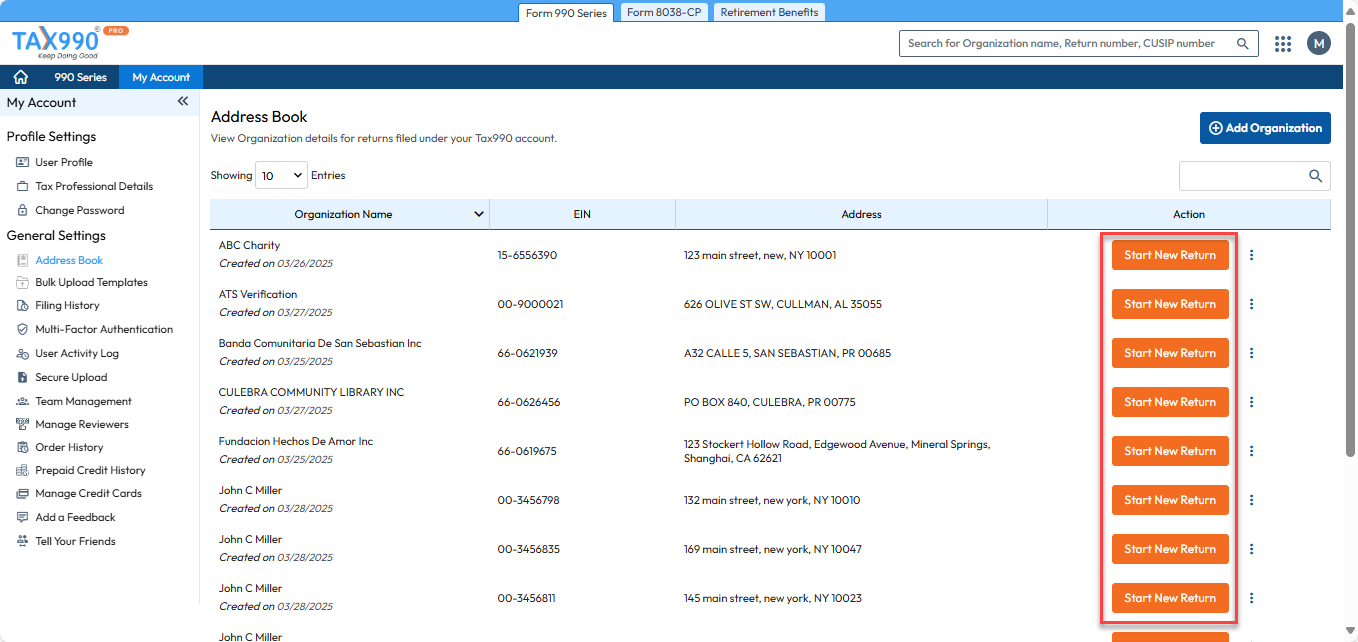The width and height of the screenshot is (1358, 642).
Task: Open more options for CULEBRA COMMUNITY LIBRARY
Action: (1251, 402)
